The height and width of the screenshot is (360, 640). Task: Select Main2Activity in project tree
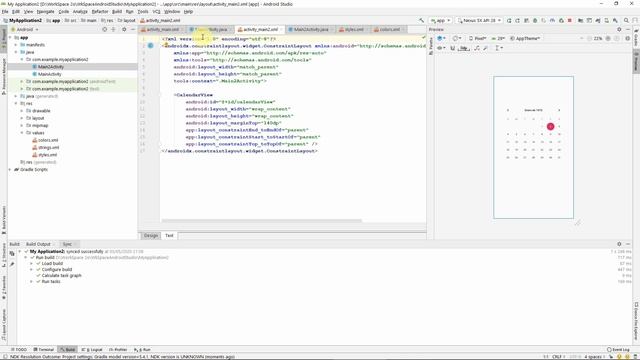(51, 67)
